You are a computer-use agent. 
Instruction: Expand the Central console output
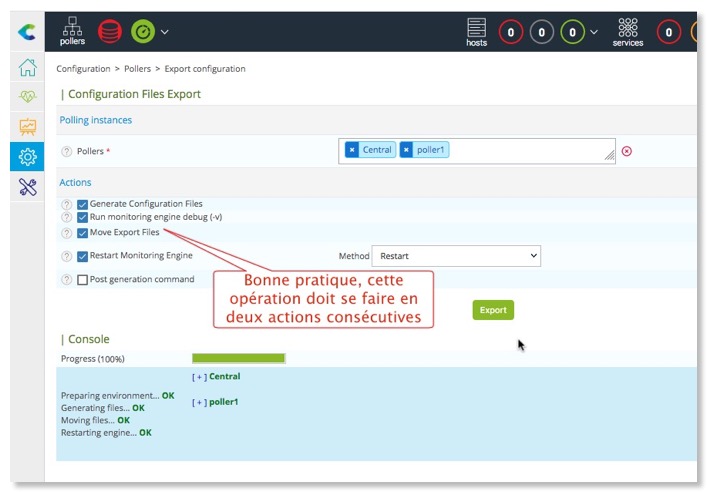(x=199, y=377)
